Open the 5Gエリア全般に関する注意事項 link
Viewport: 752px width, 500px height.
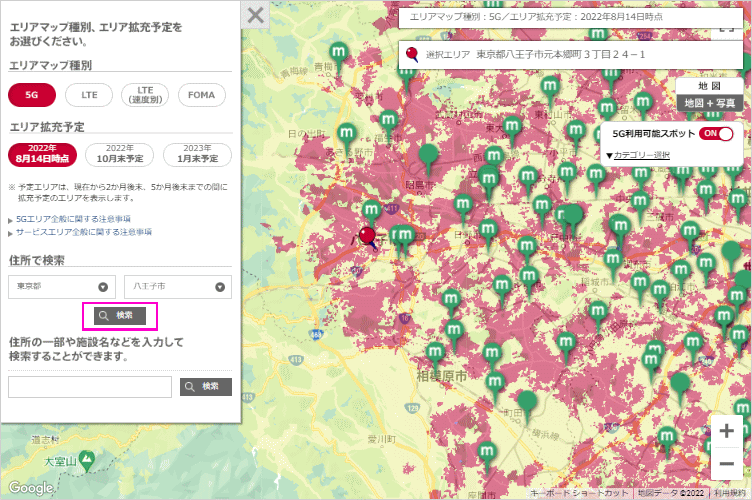tap(73, 219)
